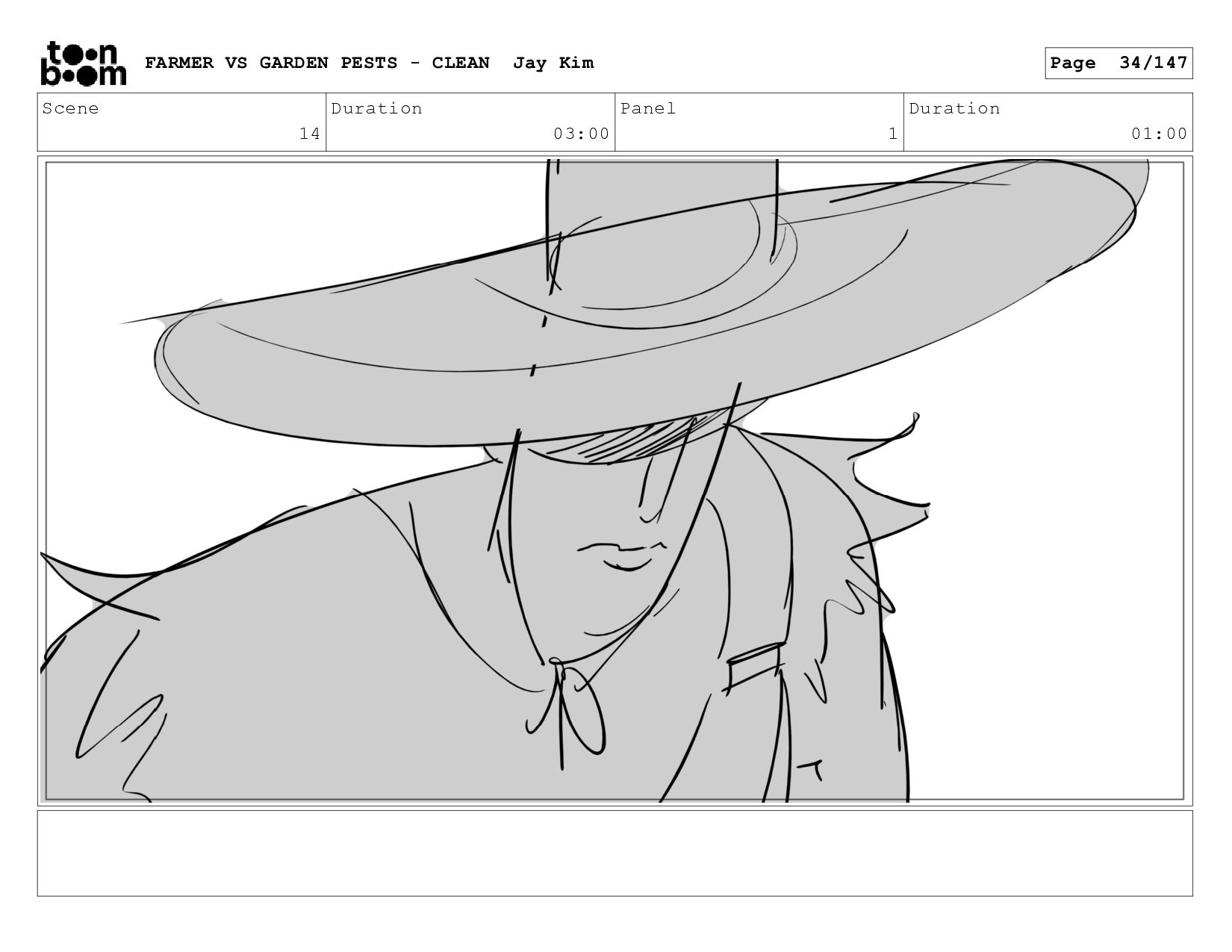Click the empty notes box below the panel
Image resolution: width=1232 pixels, height=952 pixels.
click(615, 853)
